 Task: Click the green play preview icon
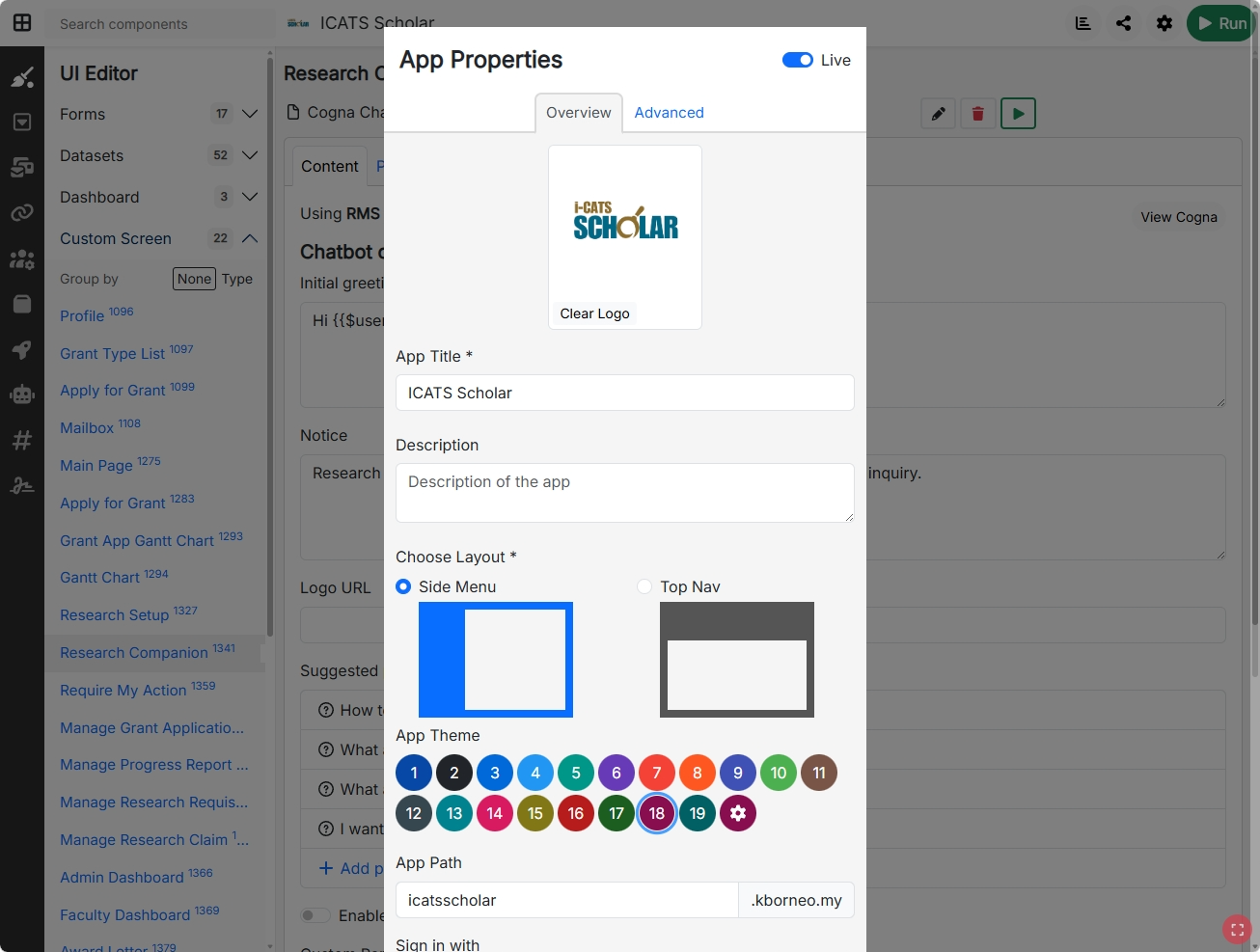coord(1018,114)
